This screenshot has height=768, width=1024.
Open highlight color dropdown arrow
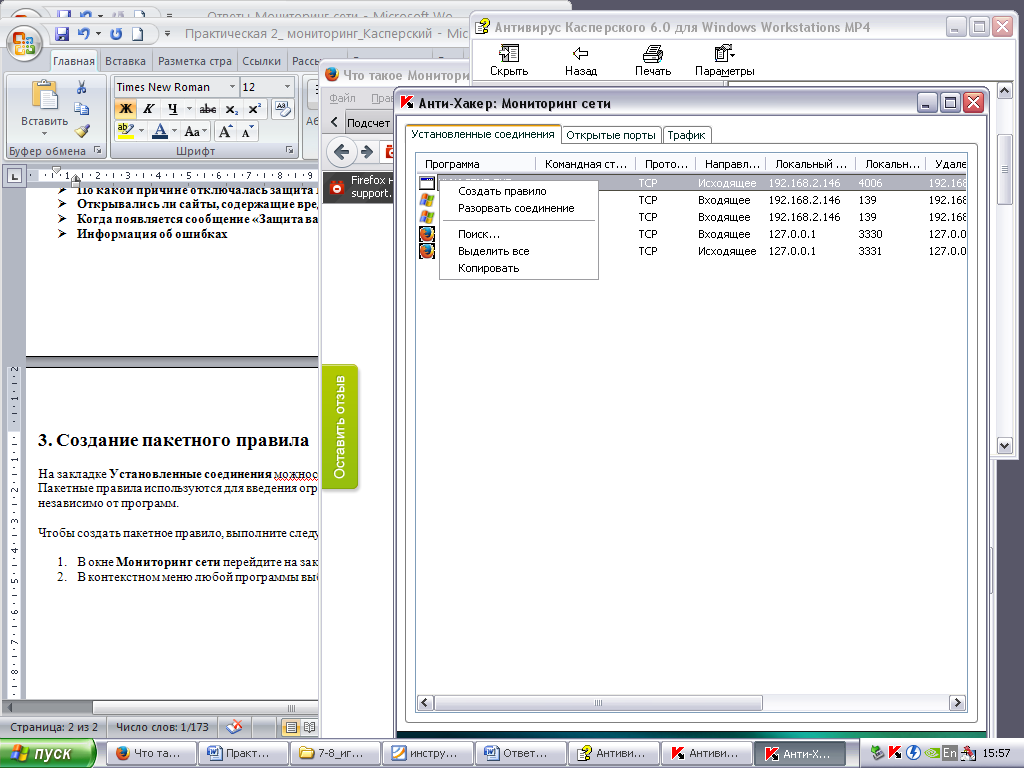pos(141,131)
